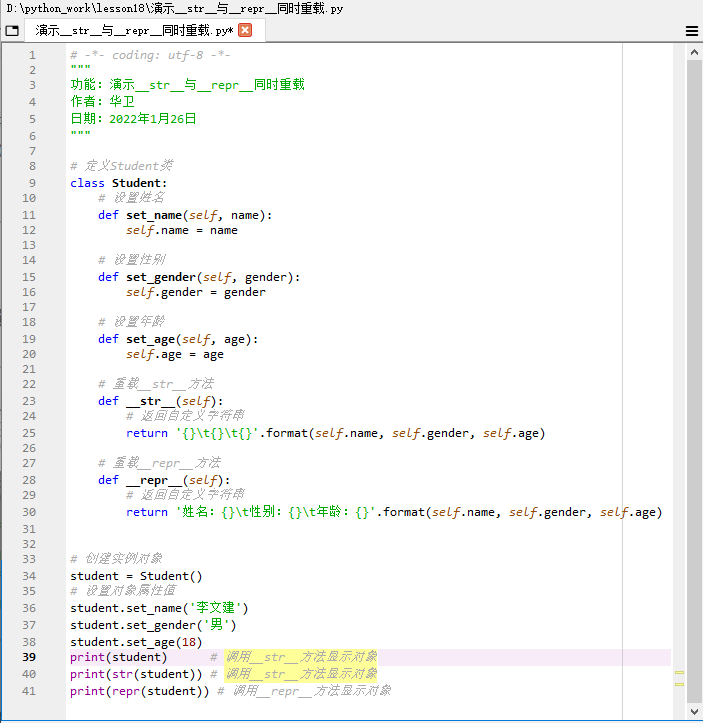The image size is (703, 723).
Task: Click 'def __str__(self):' definition
Action: coord(160,401)
